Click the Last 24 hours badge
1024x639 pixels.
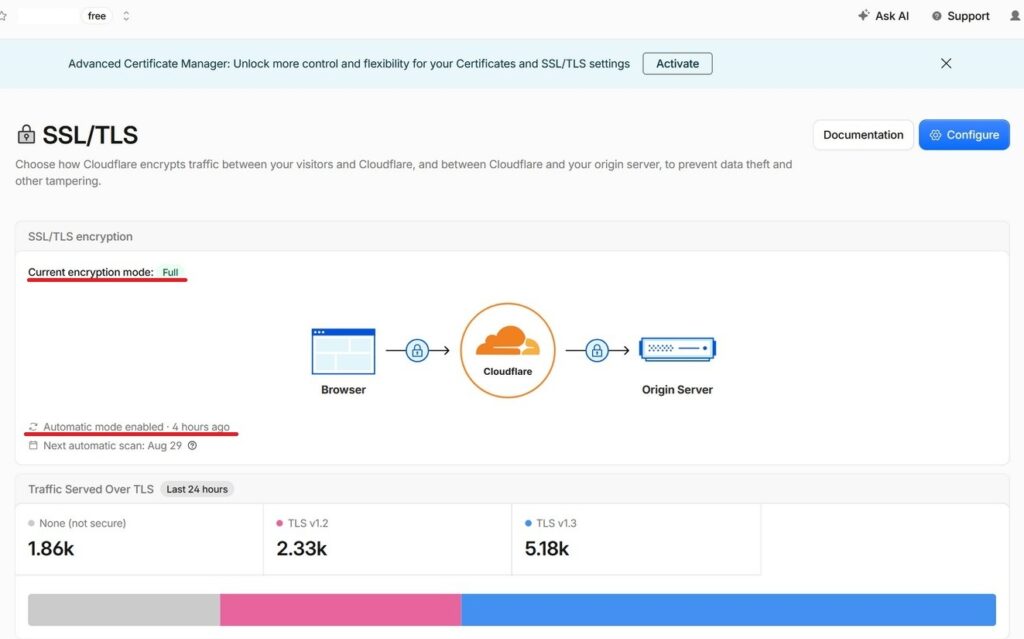pos(197,489)
